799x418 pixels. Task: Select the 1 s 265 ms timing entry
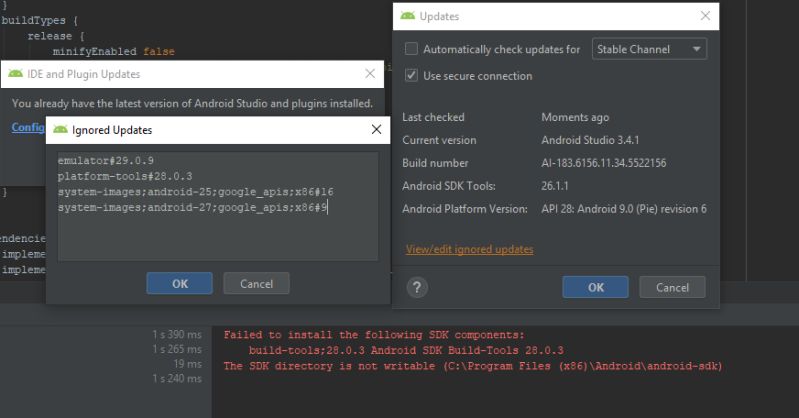click(177, 349)
